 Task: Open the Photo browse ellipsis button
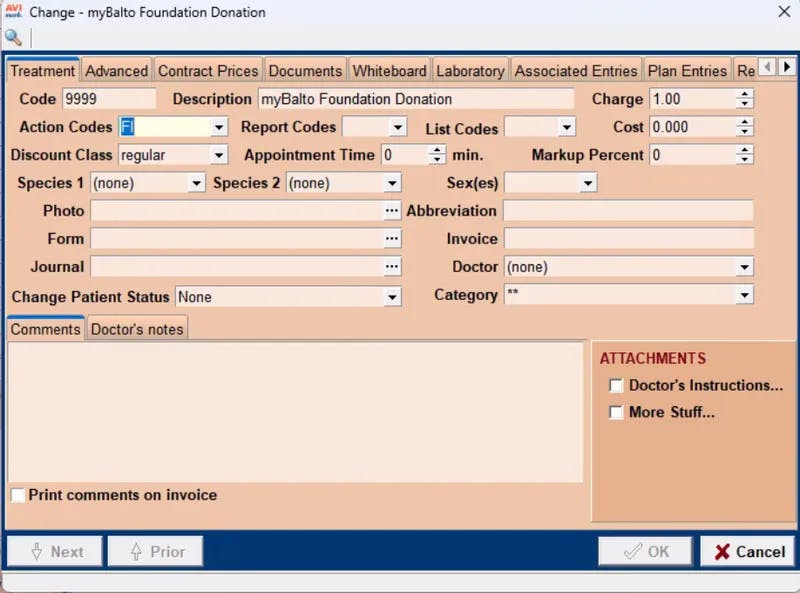tap(392, 211)
